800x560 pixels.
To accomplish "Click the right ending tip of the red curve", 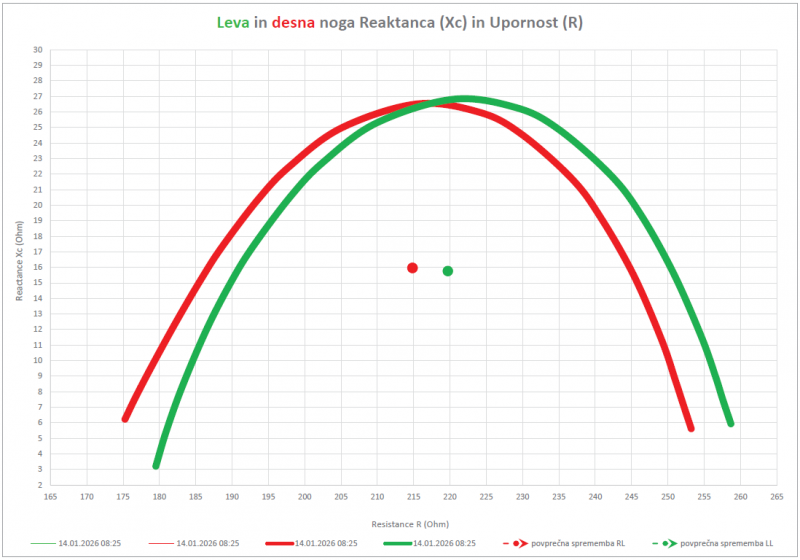I will point(691,428).
